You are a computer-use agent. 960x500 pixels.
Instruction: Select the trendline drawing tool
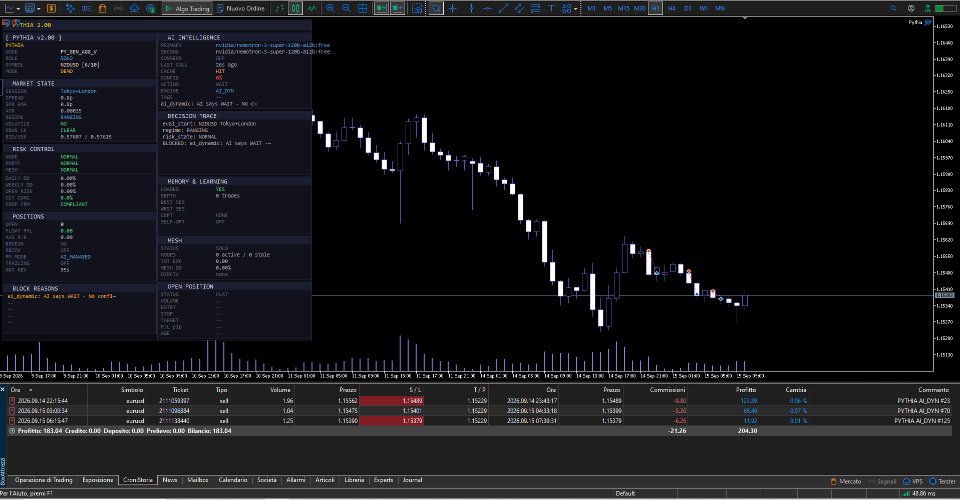coord(503,9)
